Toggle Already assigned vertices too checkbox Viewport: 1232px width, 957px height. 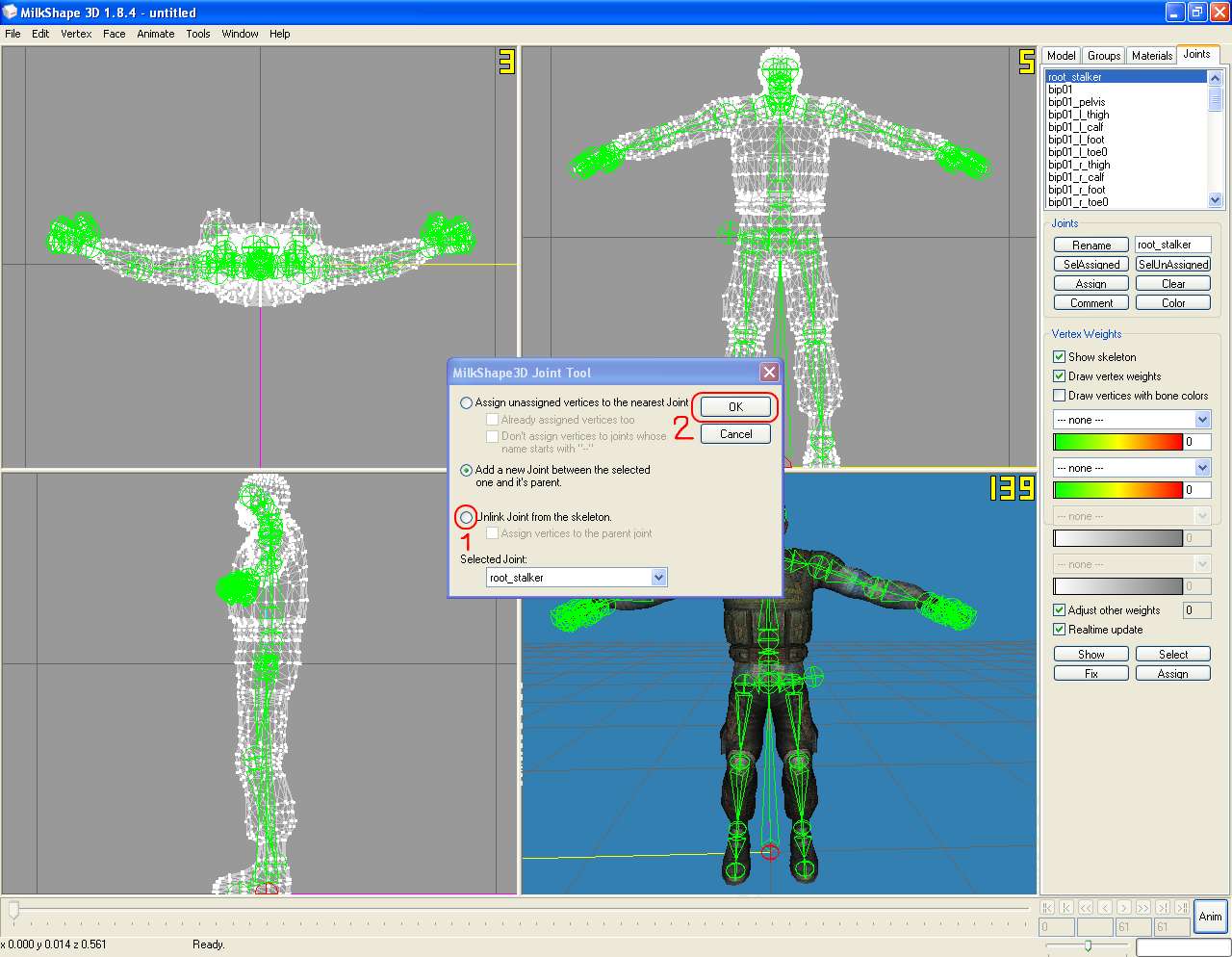point(492,420)
